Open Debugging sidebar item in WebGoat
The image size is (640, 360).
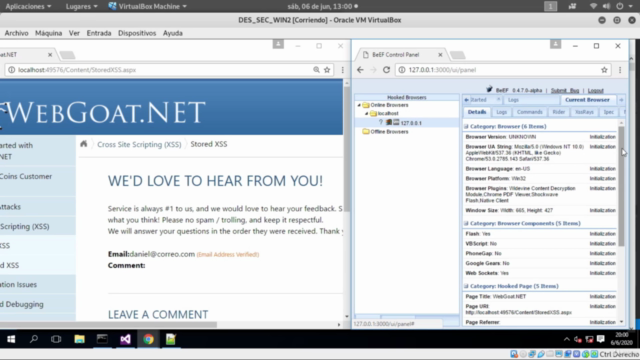click(22, 304)
